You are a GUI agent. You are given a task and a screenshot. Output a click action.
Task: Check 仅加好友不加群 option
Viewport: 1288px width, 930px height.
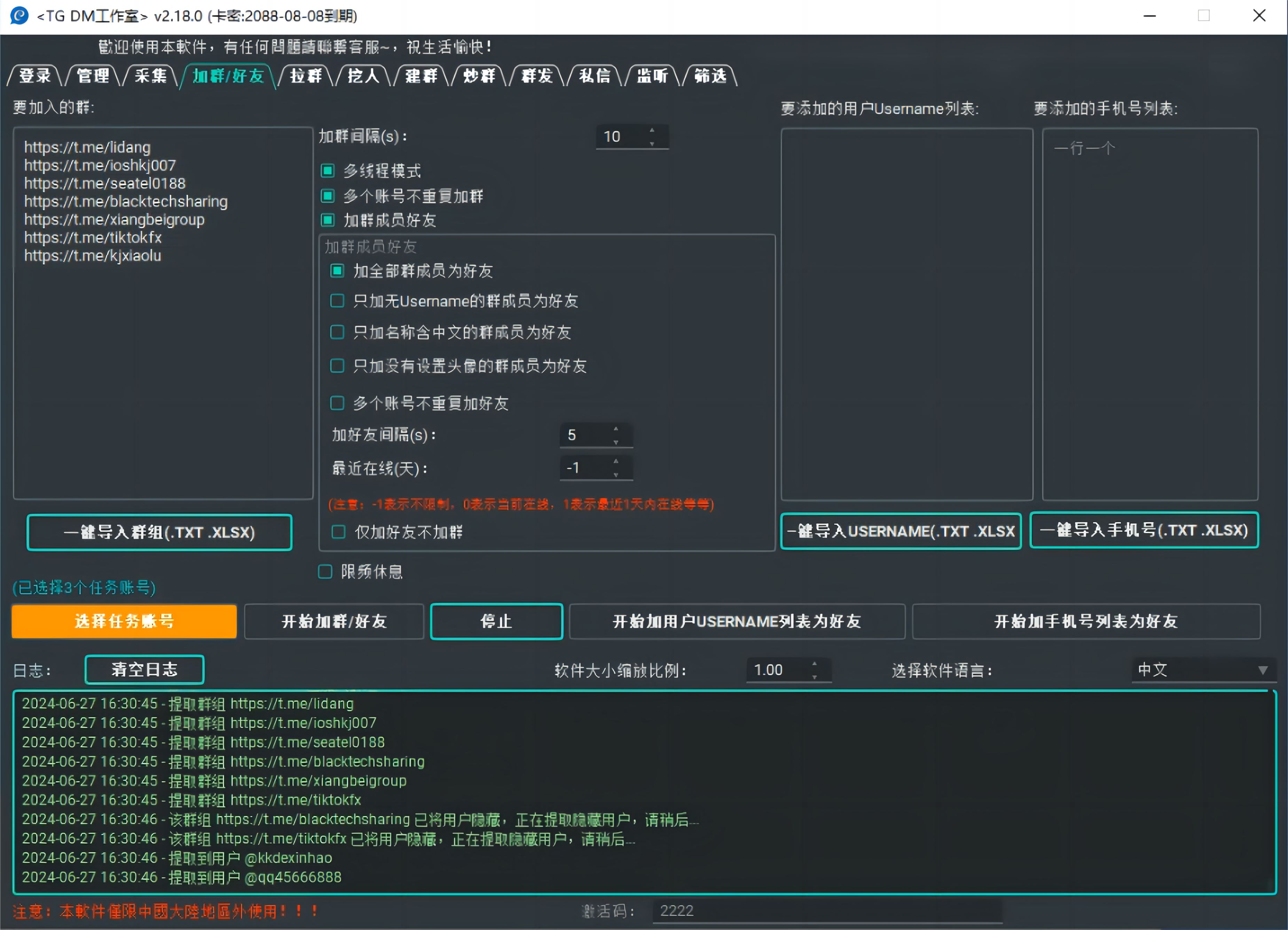pyautogui.click(x=338, y=532)
